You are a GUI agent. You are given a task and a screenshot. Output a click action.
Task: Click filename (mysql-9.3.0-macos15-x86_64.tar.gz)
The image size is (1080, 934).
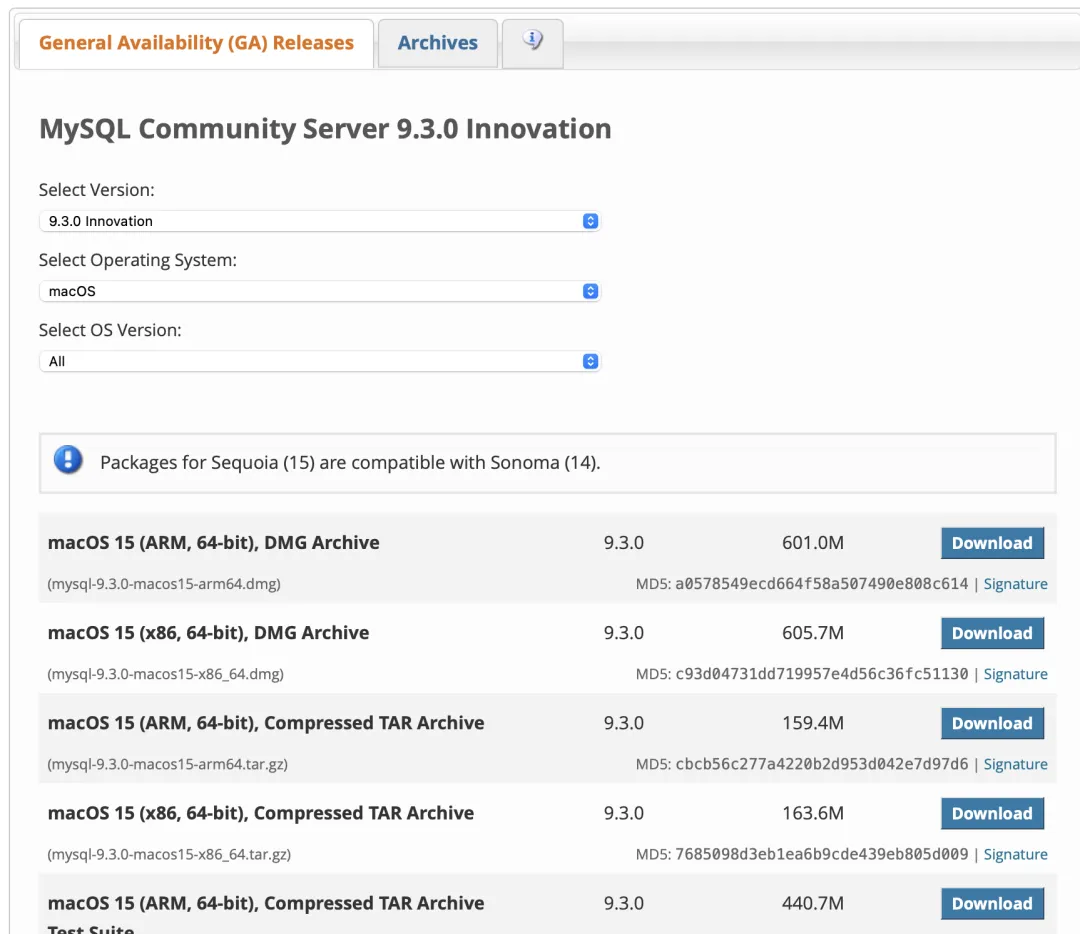pyautogui.click(x=169, y=855)
